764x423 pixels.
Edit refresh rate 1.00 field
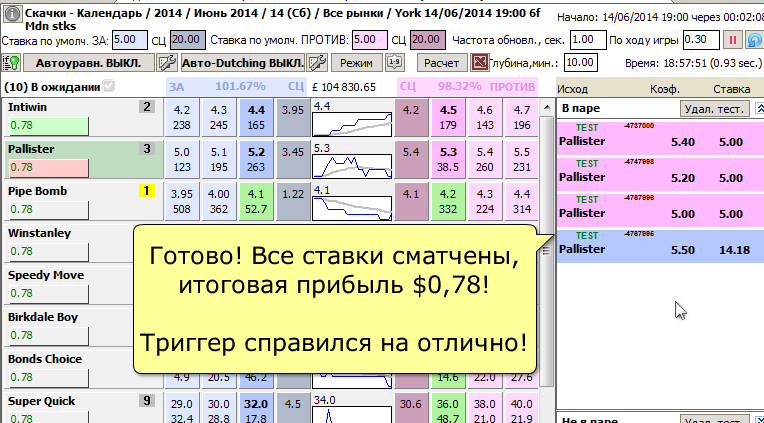click(x=588, y=40)
